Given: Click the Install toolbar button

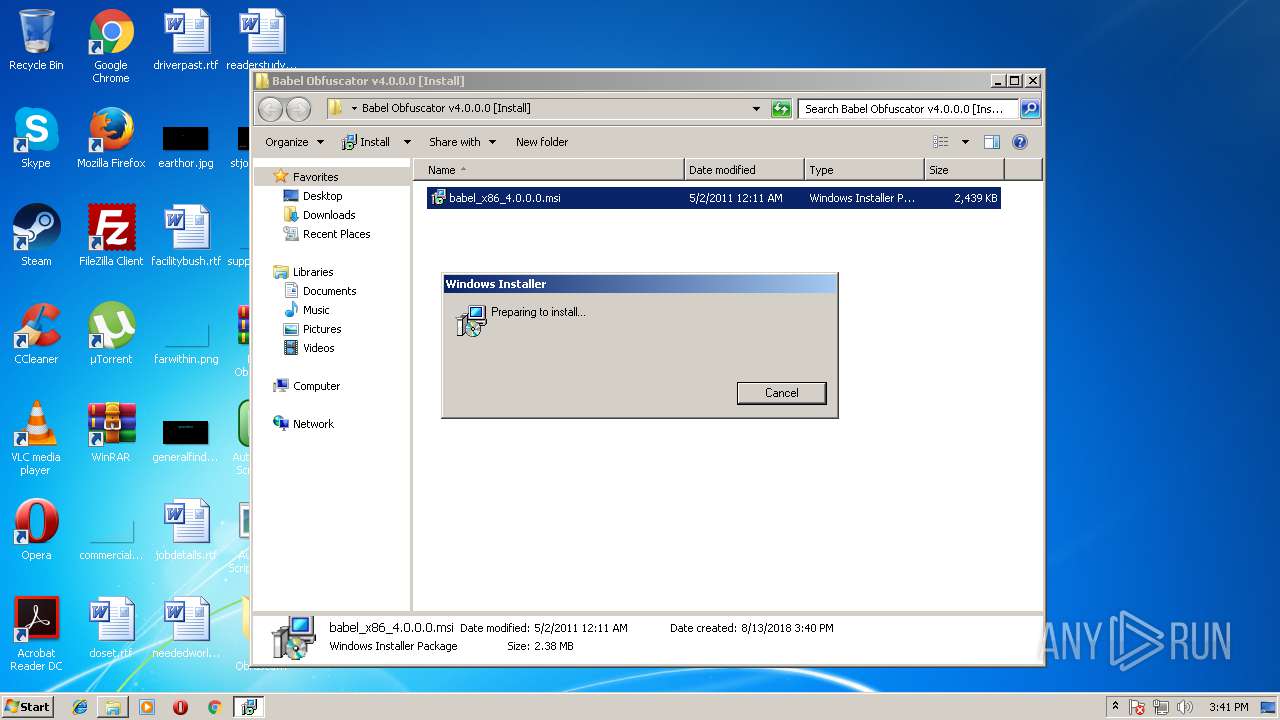Looking at the screenshot, I should [x=366, y=142].
